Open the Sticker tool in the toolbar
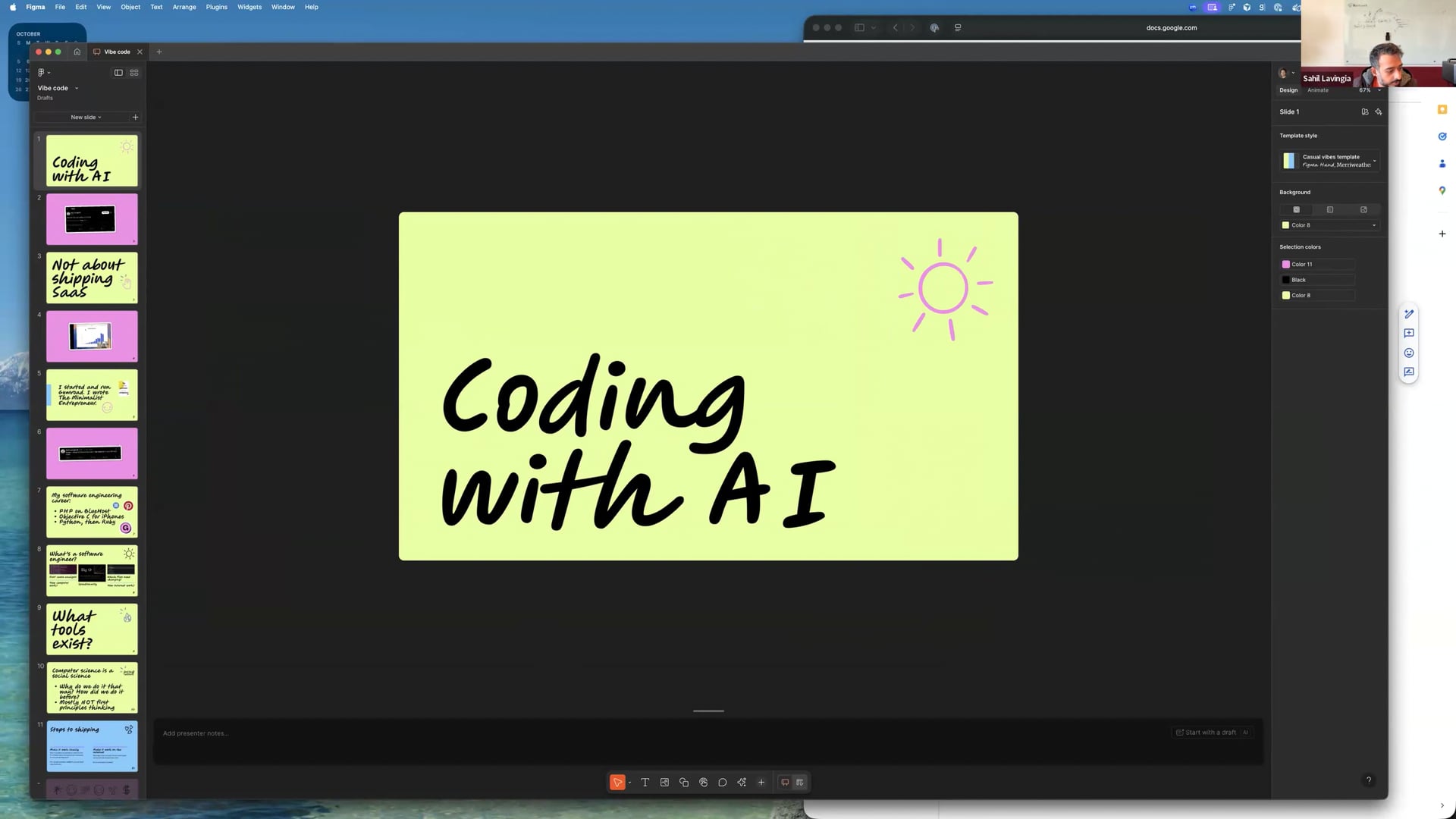 point(703,782)
